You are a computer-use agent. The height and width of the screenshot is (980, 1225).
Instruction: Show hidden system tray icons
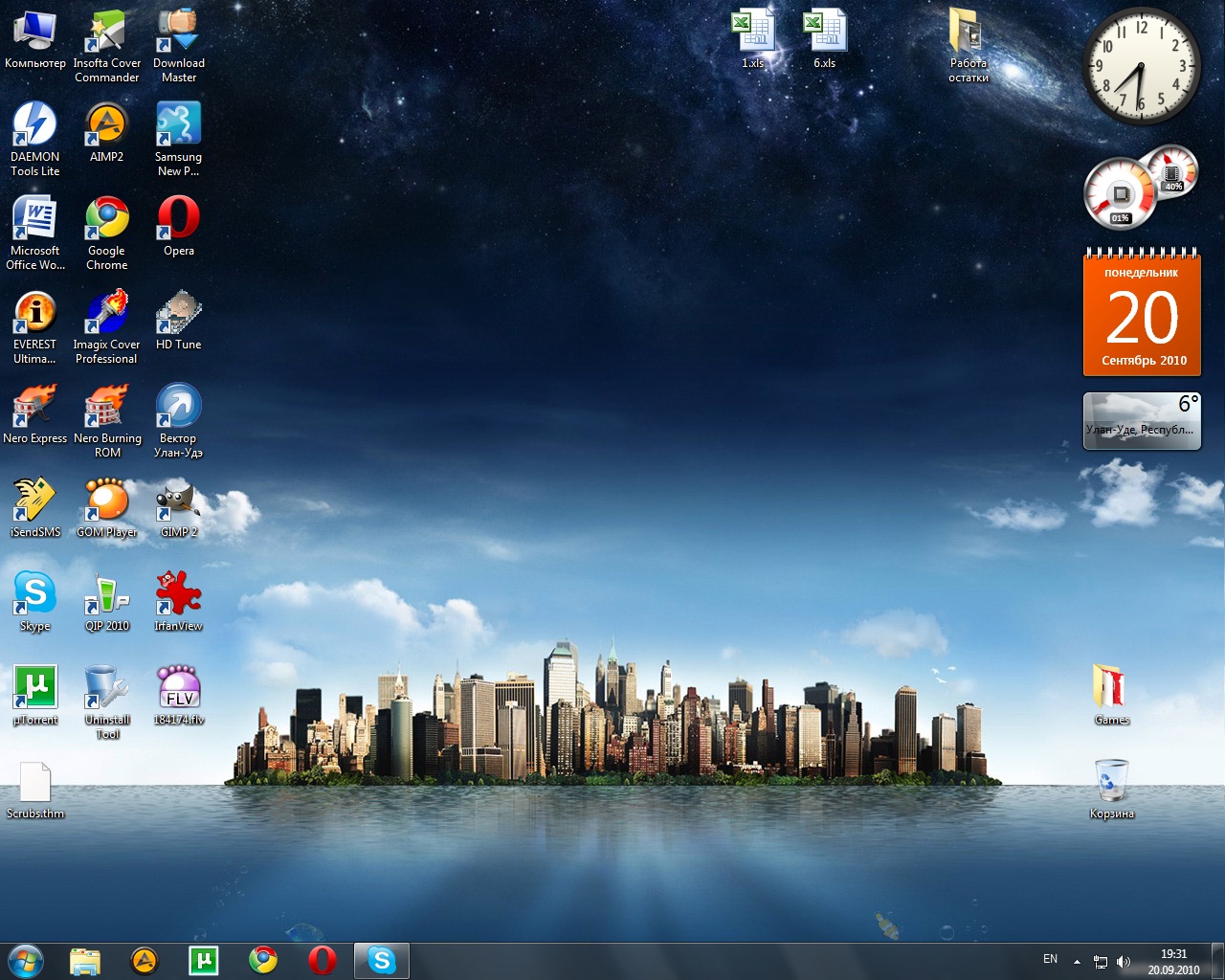point(1077,961)
